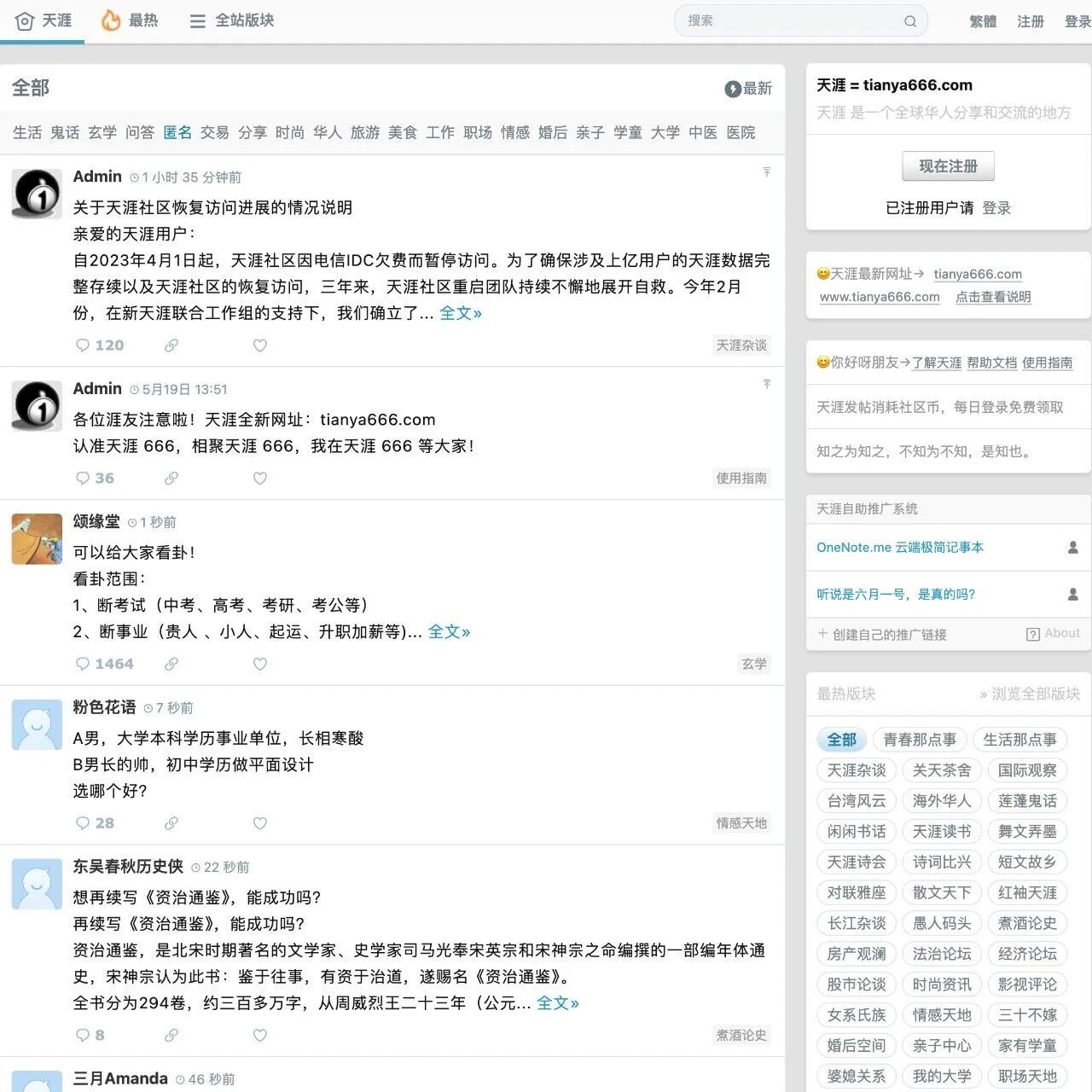The height and width of the screenshot is (1092, 1092).
Task: Select the 中医 category tab
Action: pos(703,132)
